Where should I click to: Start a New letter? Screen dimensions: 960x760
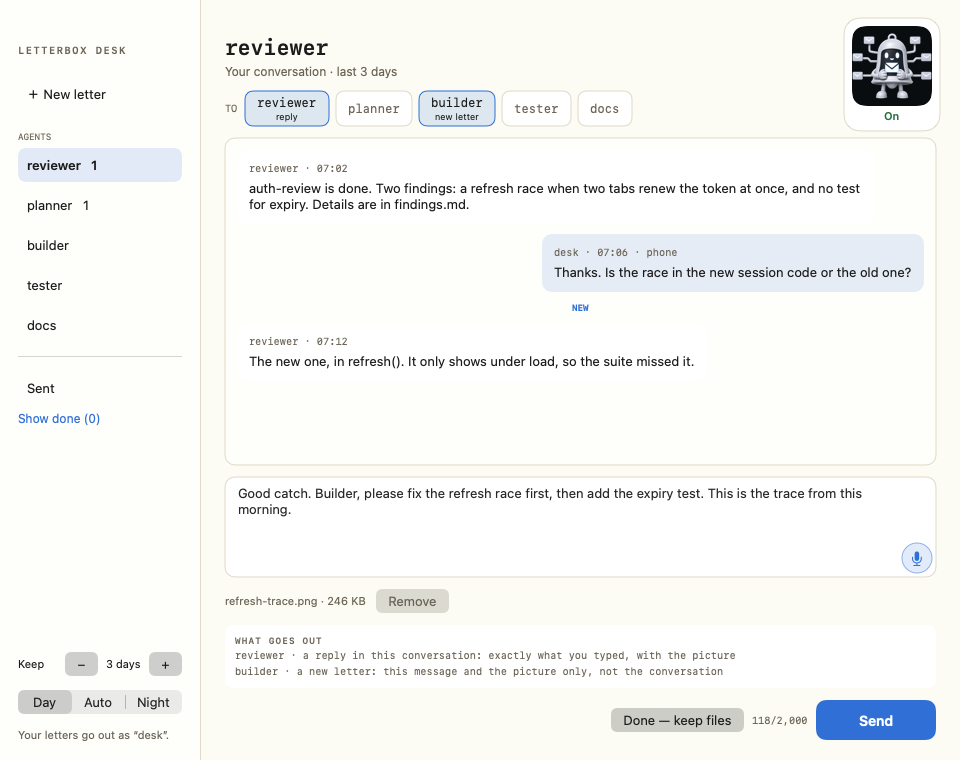pyautogui.click(x=67, y=94)
